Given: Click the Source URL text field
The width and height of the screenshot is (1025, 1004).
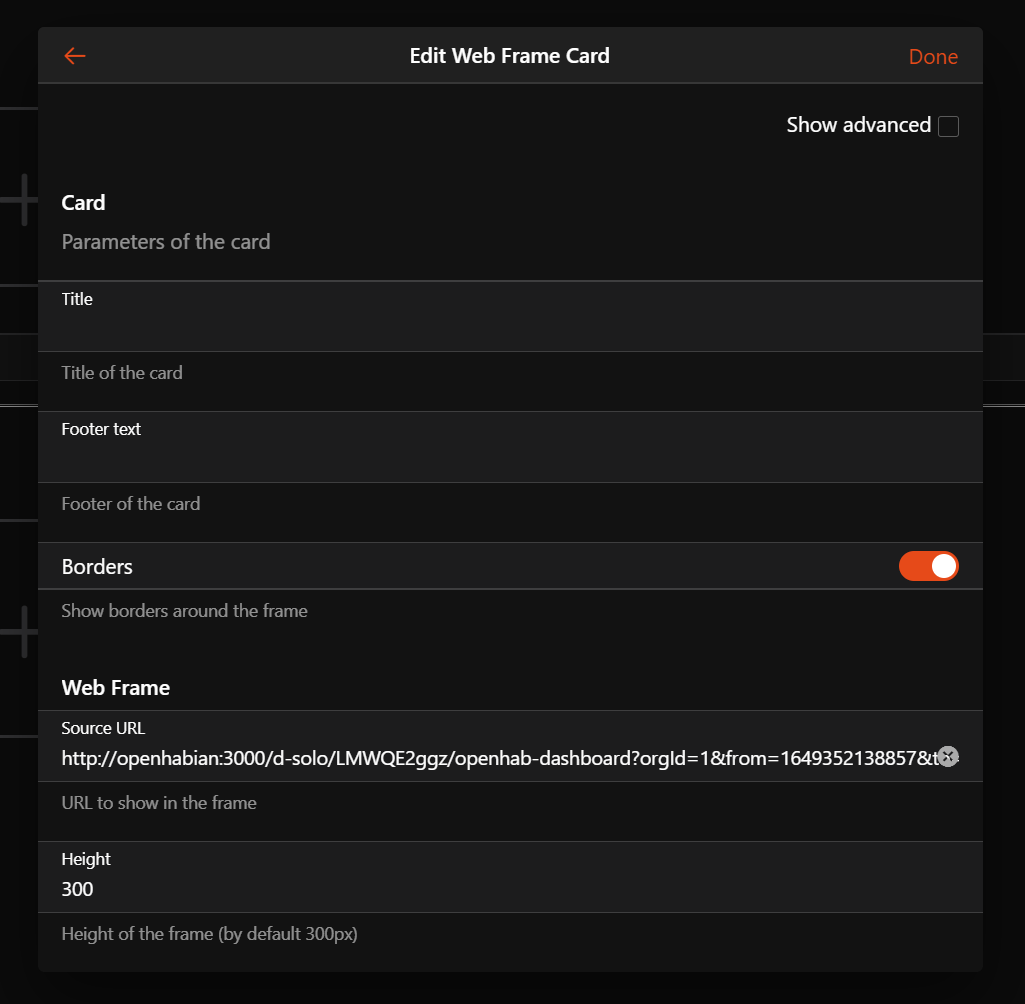Looking at the screenshot, I should pyautogui.click(x=490, y=758).
